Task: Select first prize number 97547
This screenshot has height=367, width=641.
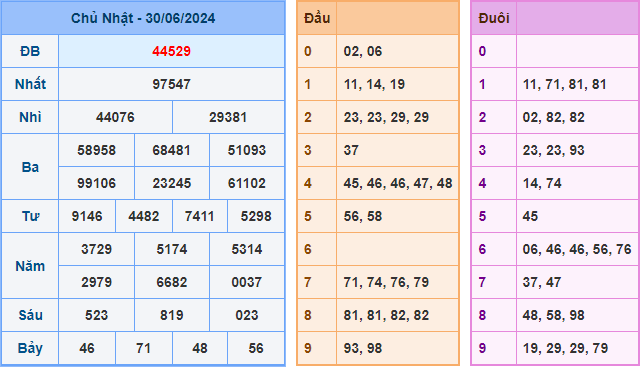Action: [x=171, y=84]
